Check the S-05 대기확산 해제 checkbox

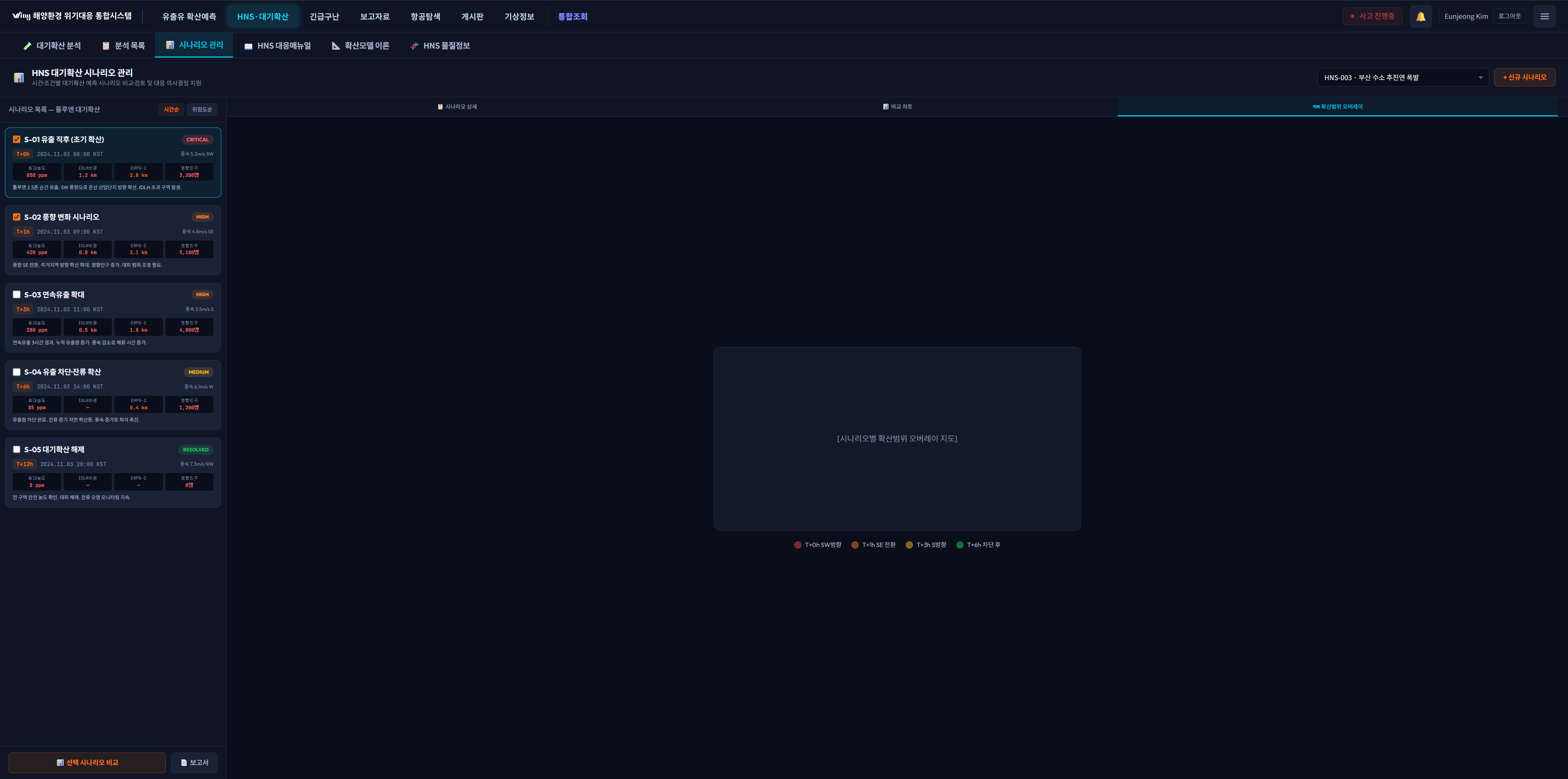(x=17, y=449)
